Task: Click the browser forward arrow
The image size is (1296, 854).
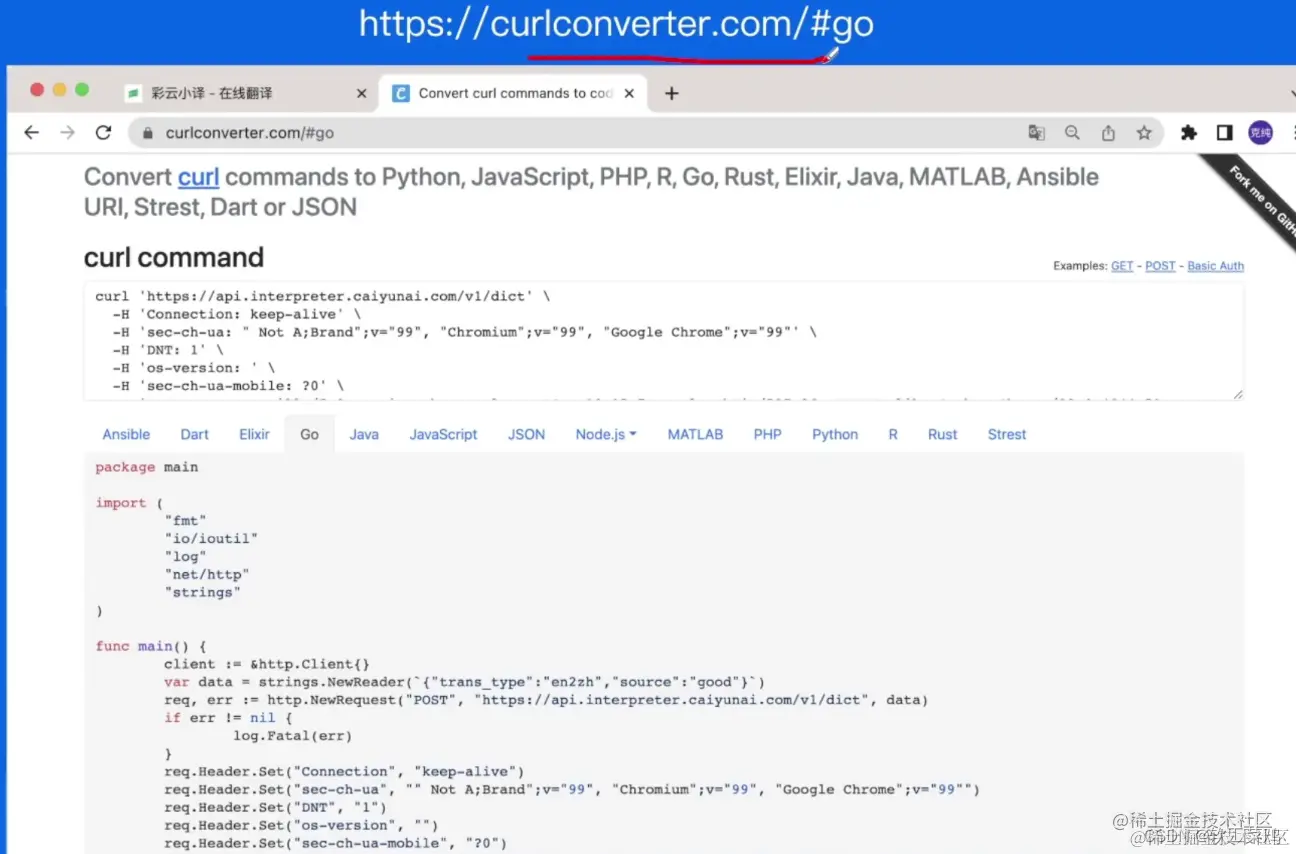Action: tap(67, 133)
